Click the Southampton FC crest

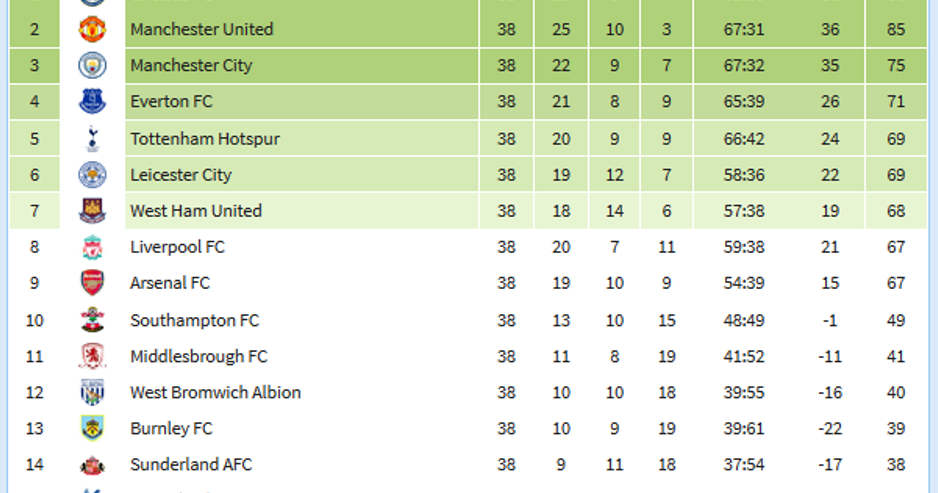pyautogui.click(x=92, y=320)
